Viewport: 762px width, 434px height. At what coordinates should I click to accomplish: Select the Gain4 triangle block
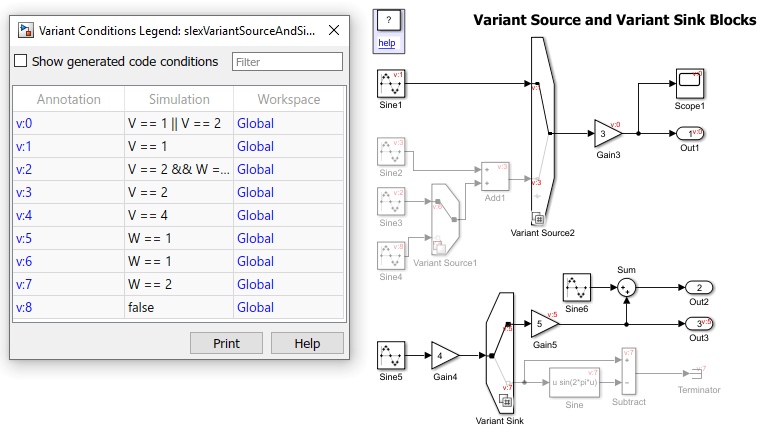[445, 356]
